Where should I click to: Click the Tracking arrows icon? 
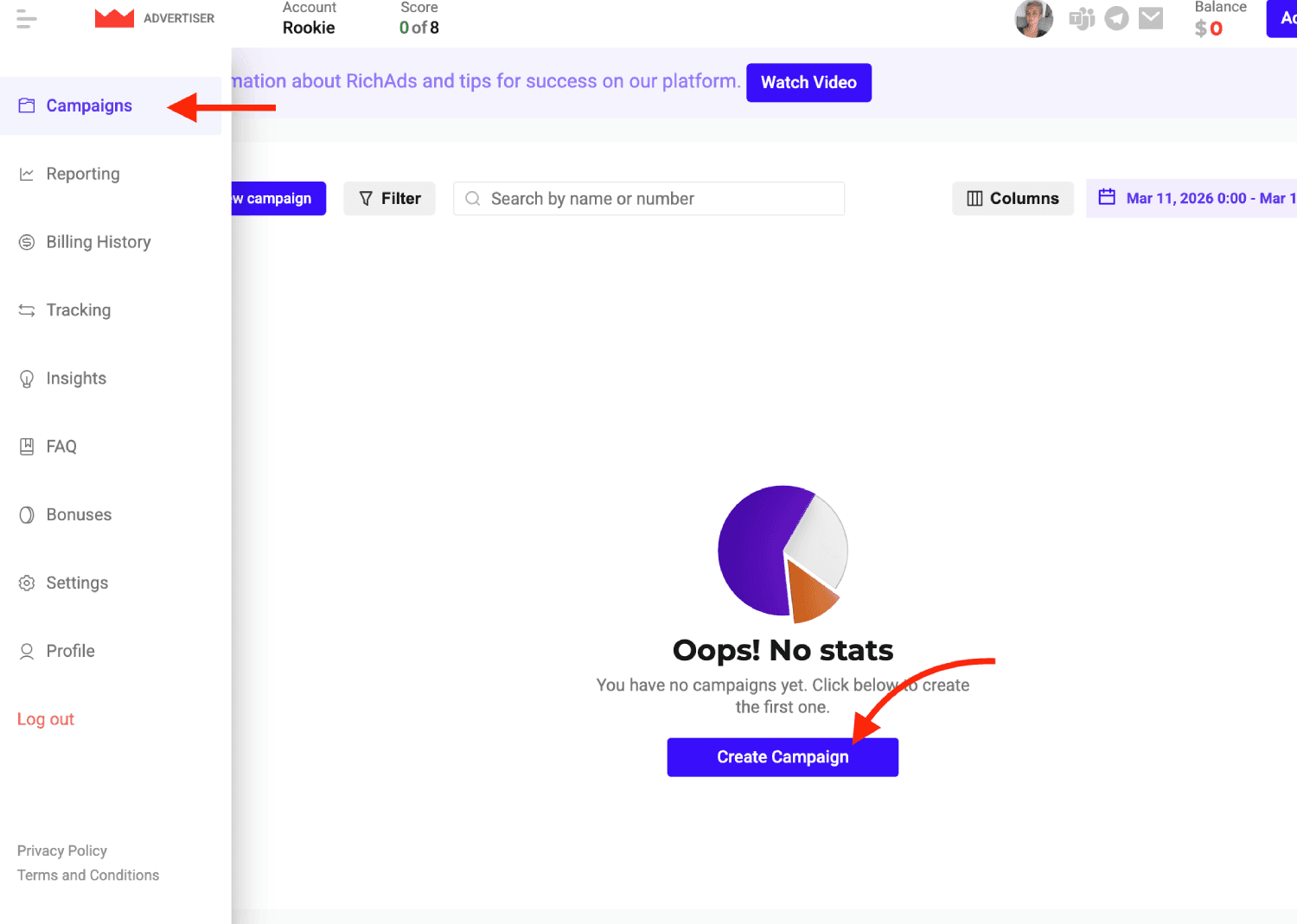click(27, 310)
